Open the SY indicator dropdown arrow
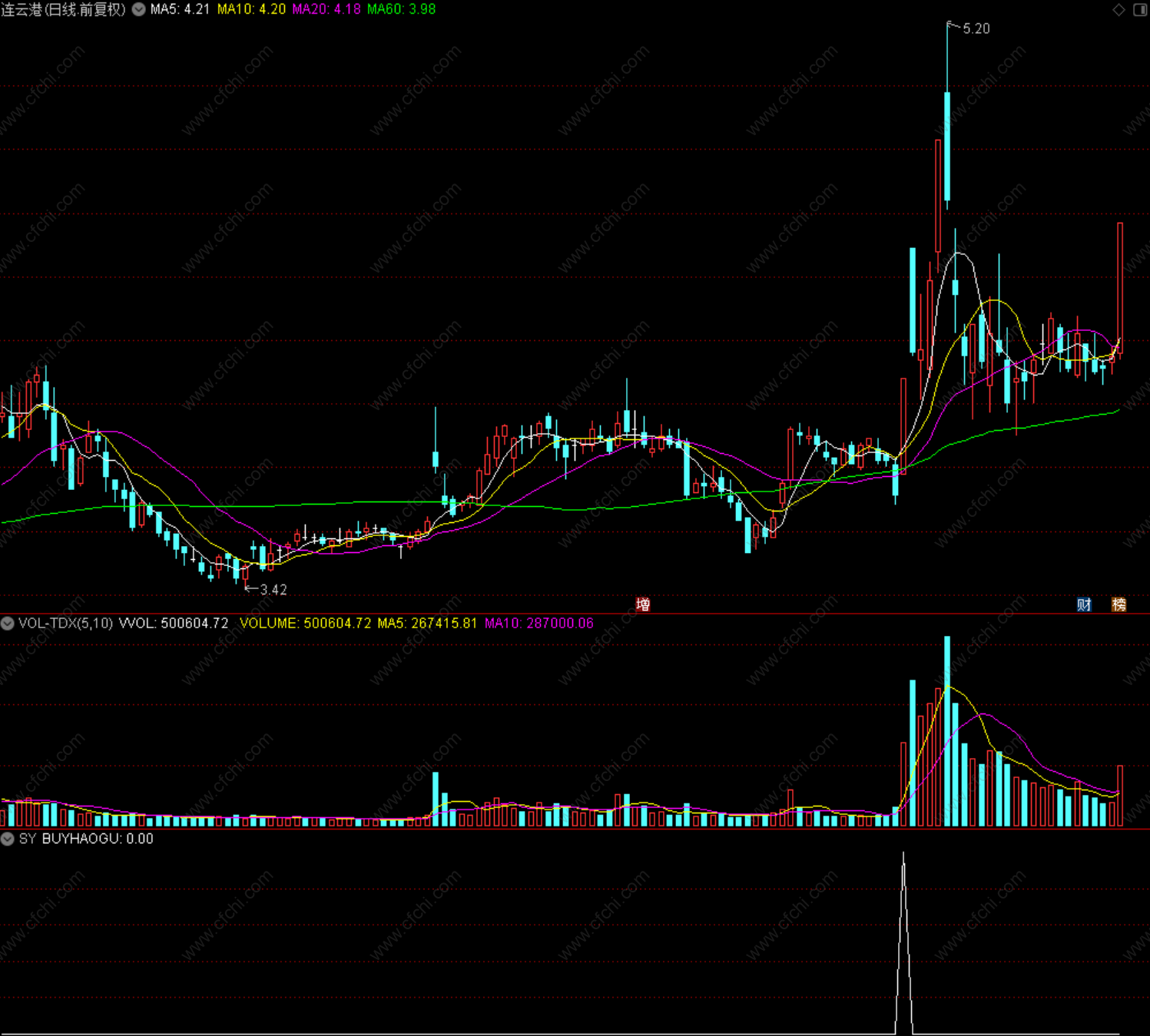Image resolution: width=1150 pixels, height=1036 pixels. pos(8,839)
